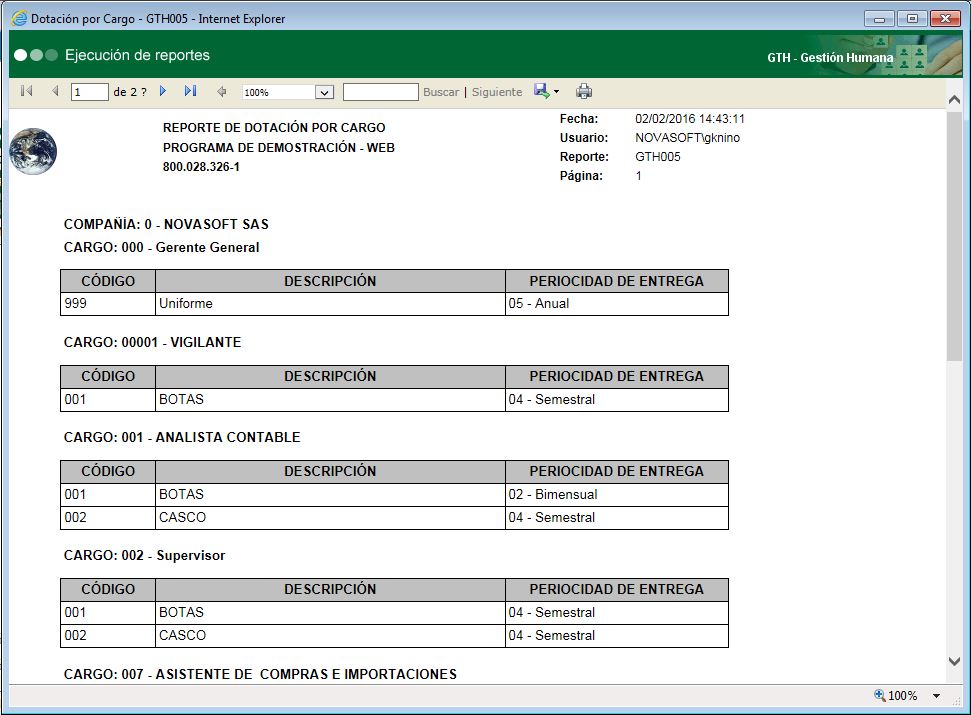Click 'REPORTE DE DOTACIÓN POR CARGO' title
Image resolution: width=971 pixels, height=715 pixels.
274,128
